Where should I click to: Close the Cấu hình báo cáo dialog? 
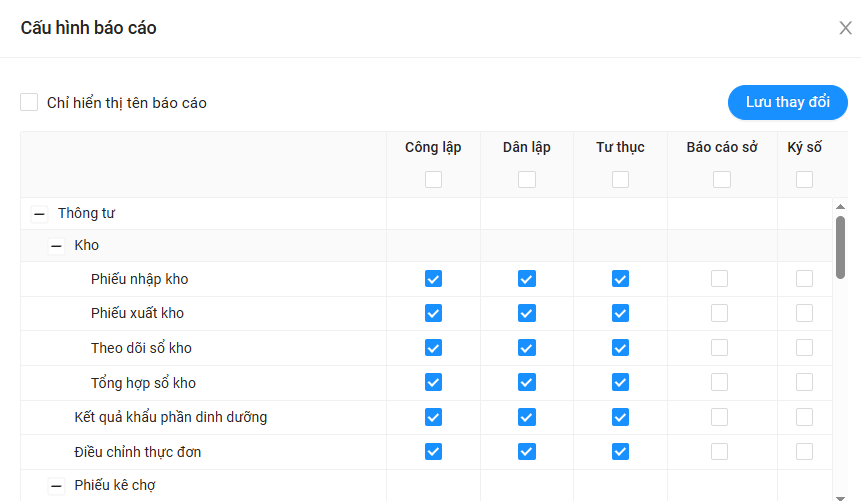845,28
